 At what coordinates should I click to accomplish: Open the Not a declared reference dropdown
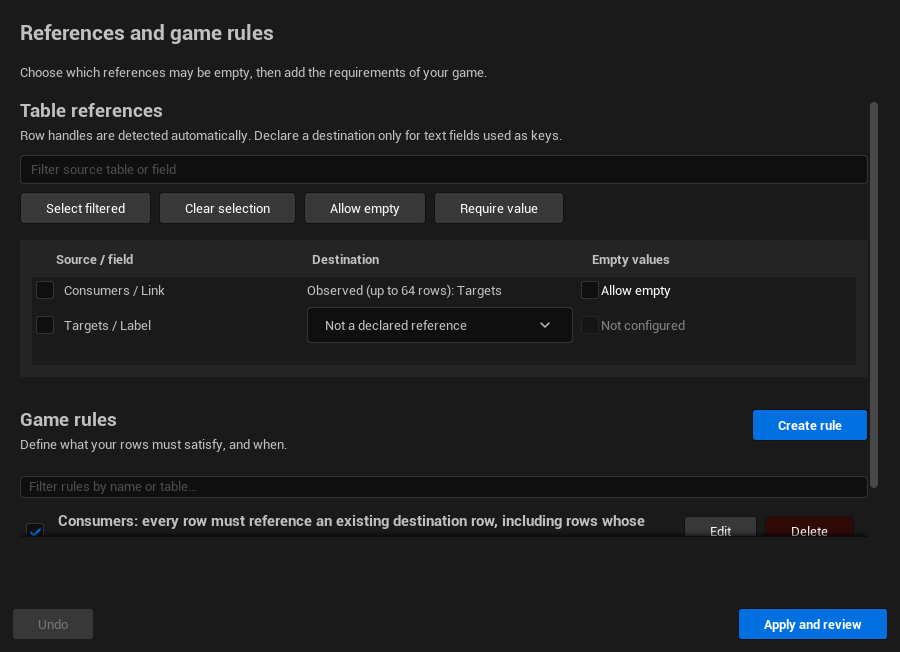tap(440, 325)
